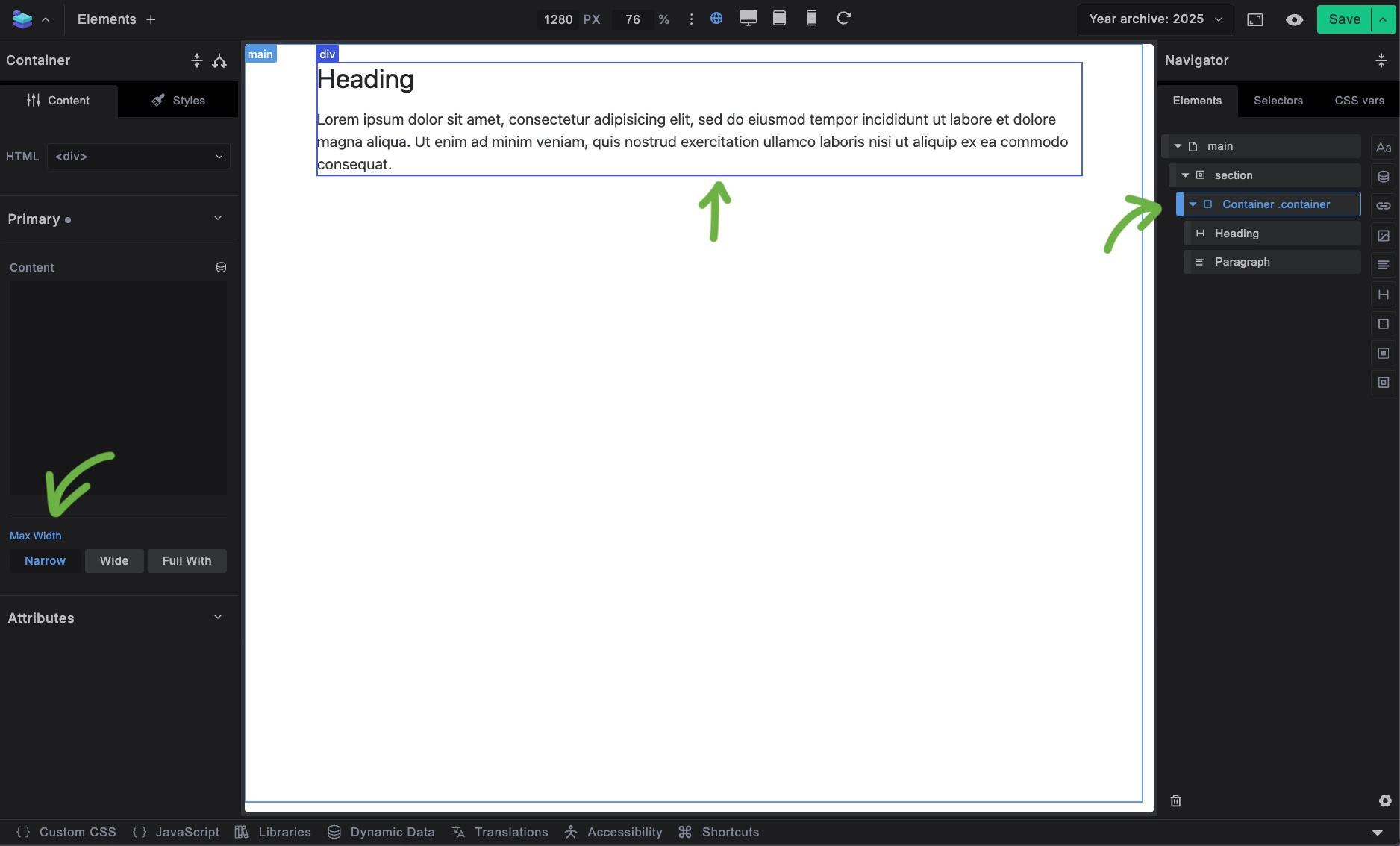Select the Link element icon in right sidebar
Image resolution: width=1400 pixels, height=846 pixels.
1384,206
